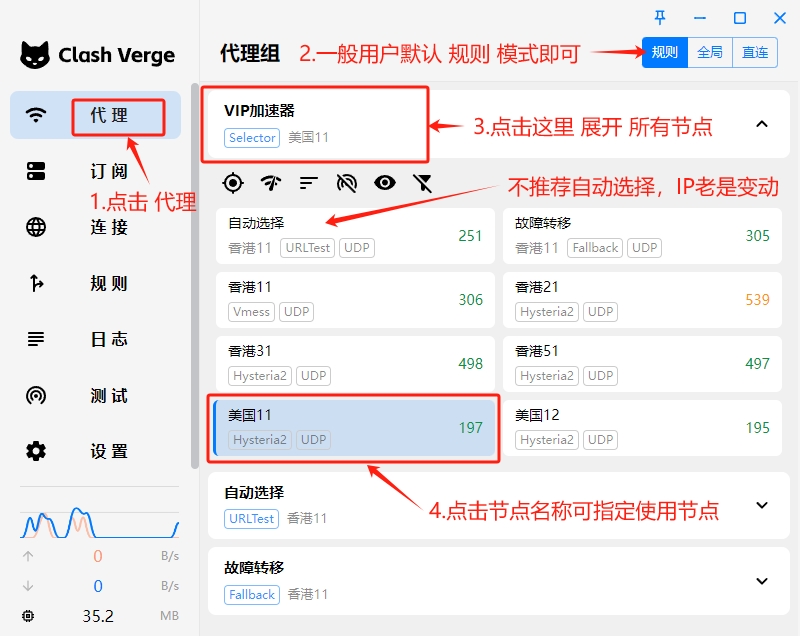Run the delay test with the speed-check icon
This screenshot has height=636, width=800.
point(271,183)
